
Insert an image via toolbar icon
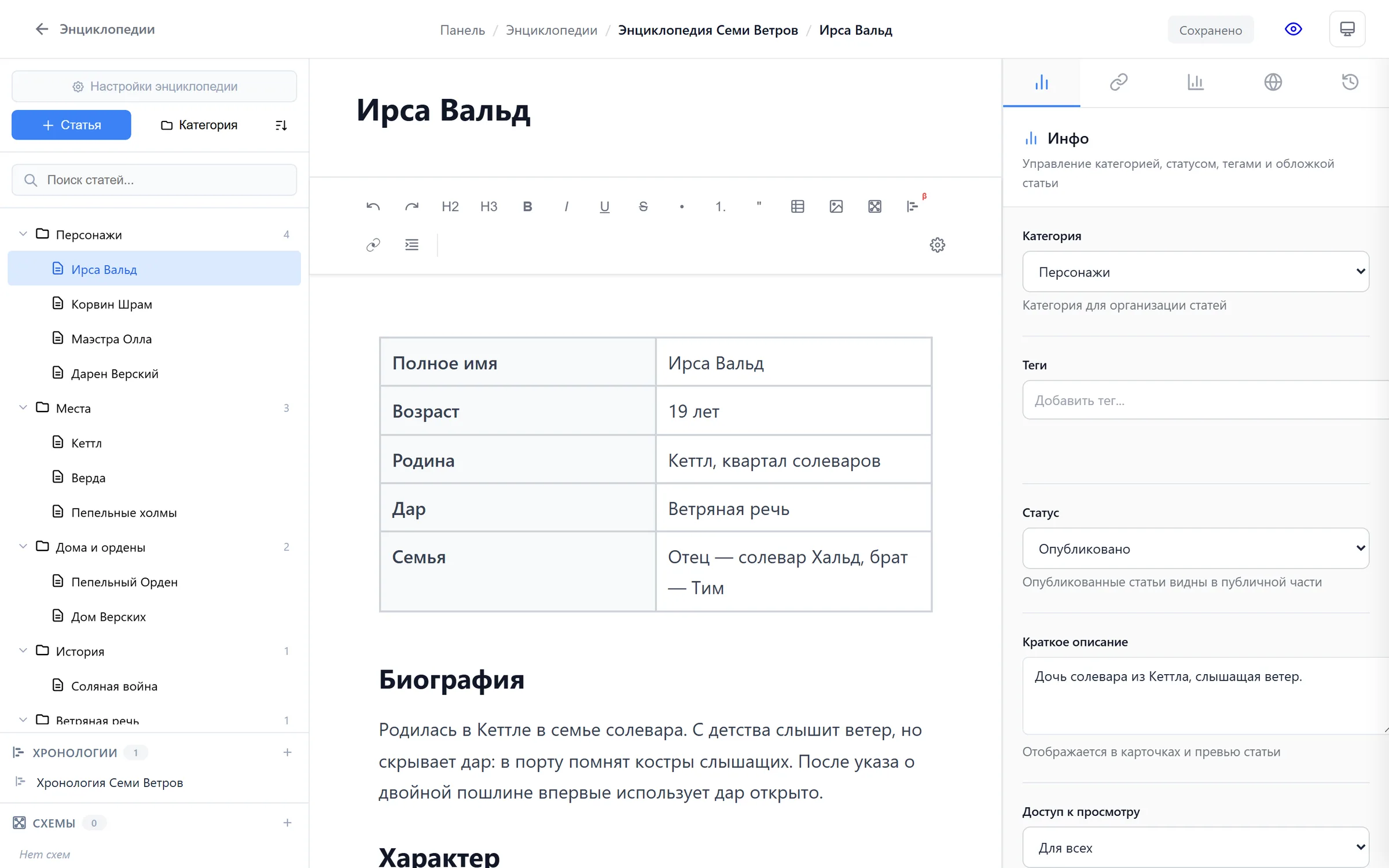[836, 207]
